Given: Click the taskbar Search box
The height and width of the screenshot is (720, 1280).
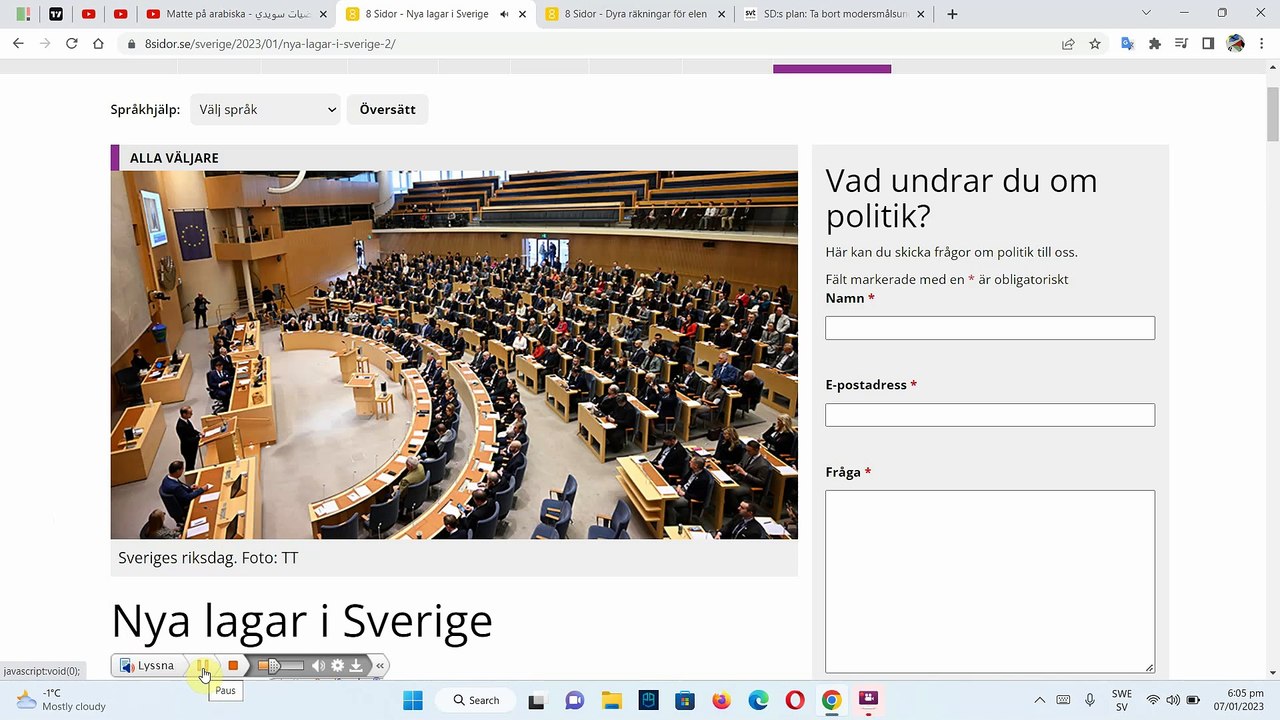Looking at the screenshot, I should pos(477,700).
